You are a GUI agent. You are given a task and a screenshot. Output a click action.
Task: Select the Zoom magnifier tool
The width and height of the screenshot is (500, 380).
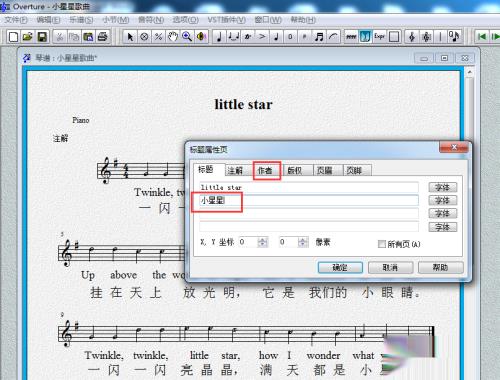[x=187, y=37]
